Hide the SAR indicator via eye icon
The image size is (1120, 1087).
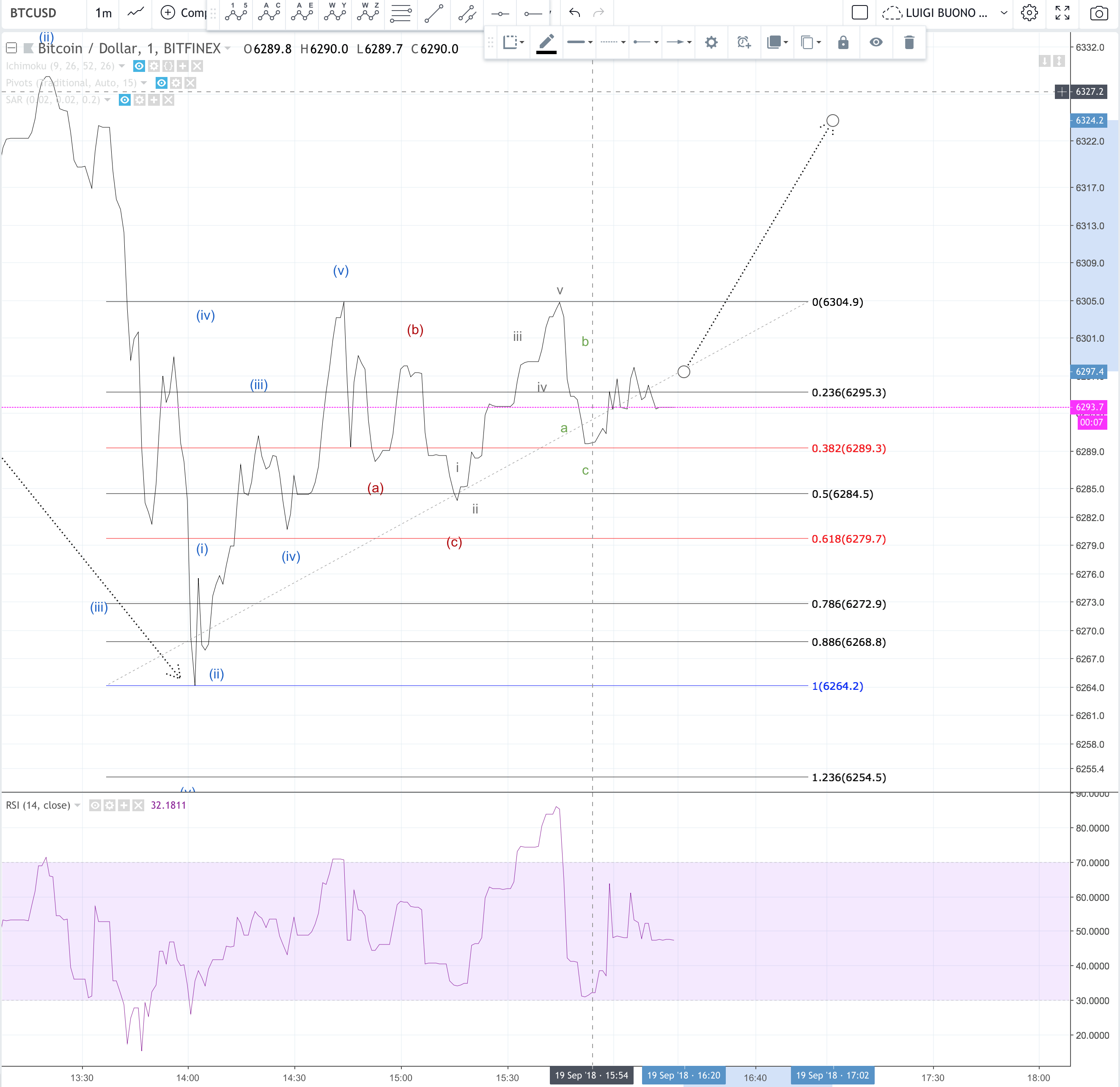coord(125,100)
